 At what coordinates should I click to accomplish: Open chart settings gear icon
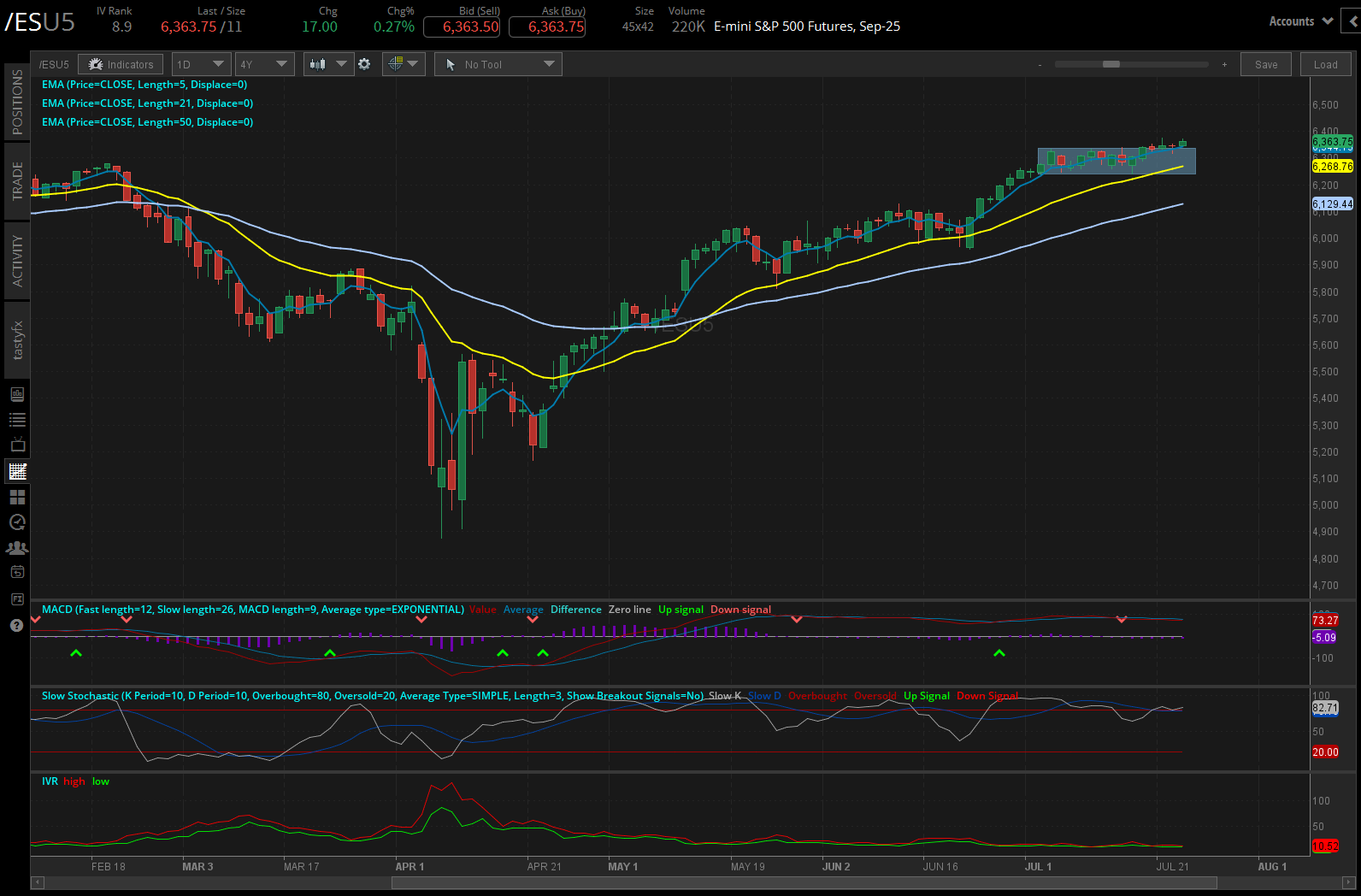click(x=364, y=64)
